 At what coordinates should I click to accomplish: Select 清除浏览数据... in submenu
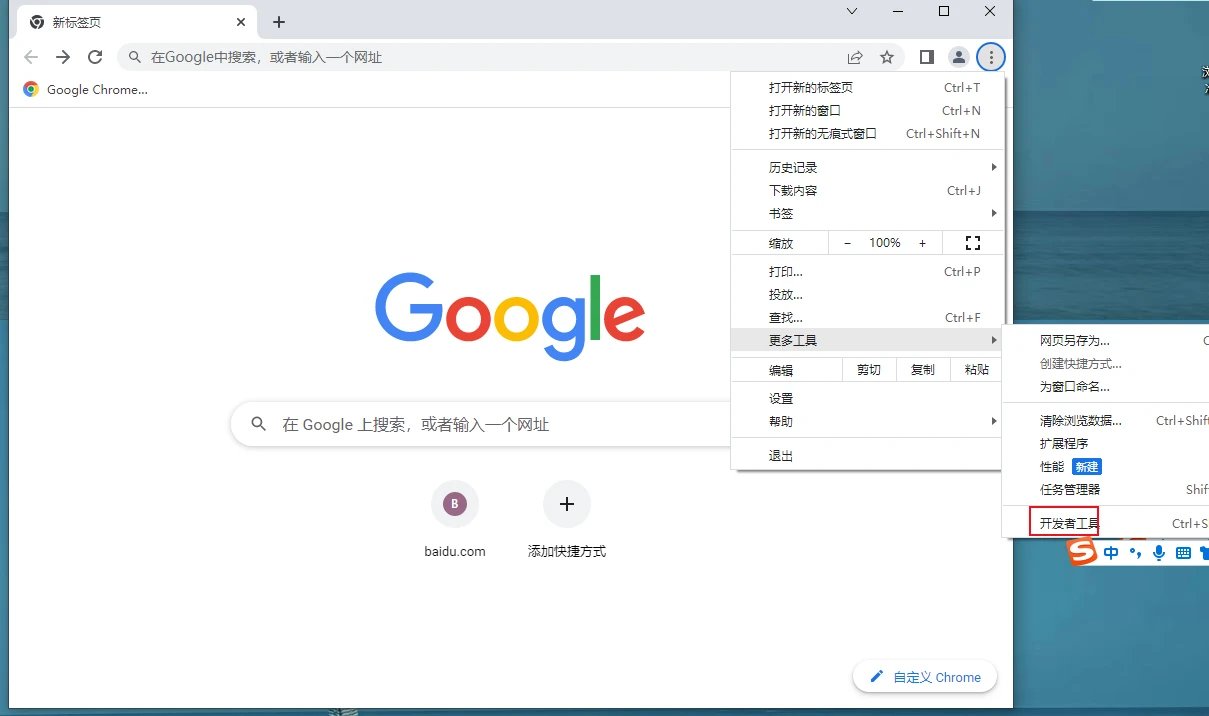point(1106,421)
